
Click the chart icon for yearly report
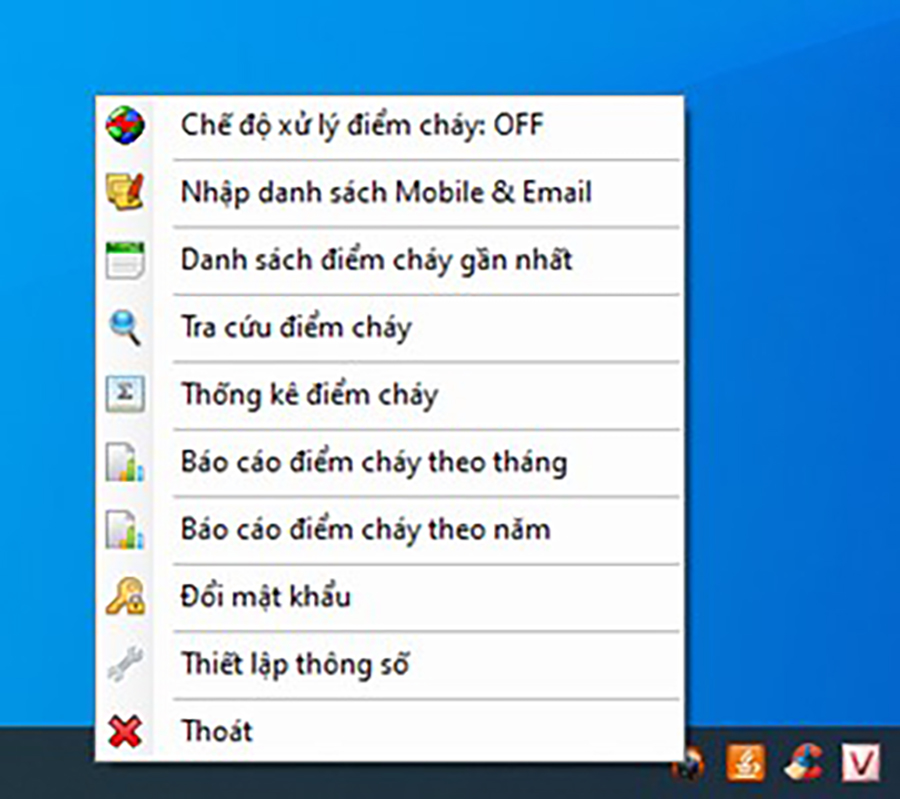tap(125, 529)
